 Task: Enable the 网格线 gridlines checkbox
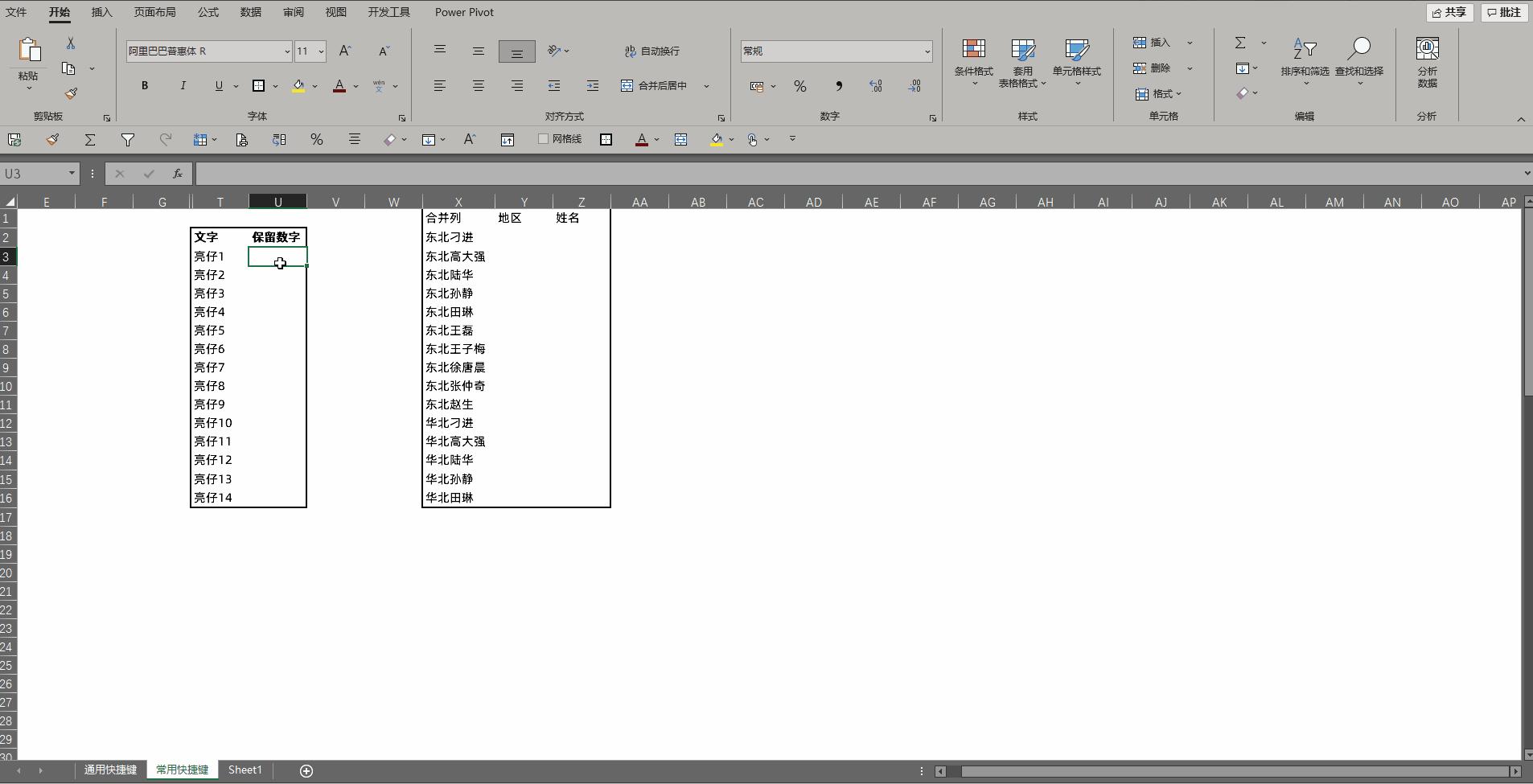(544, 139)
